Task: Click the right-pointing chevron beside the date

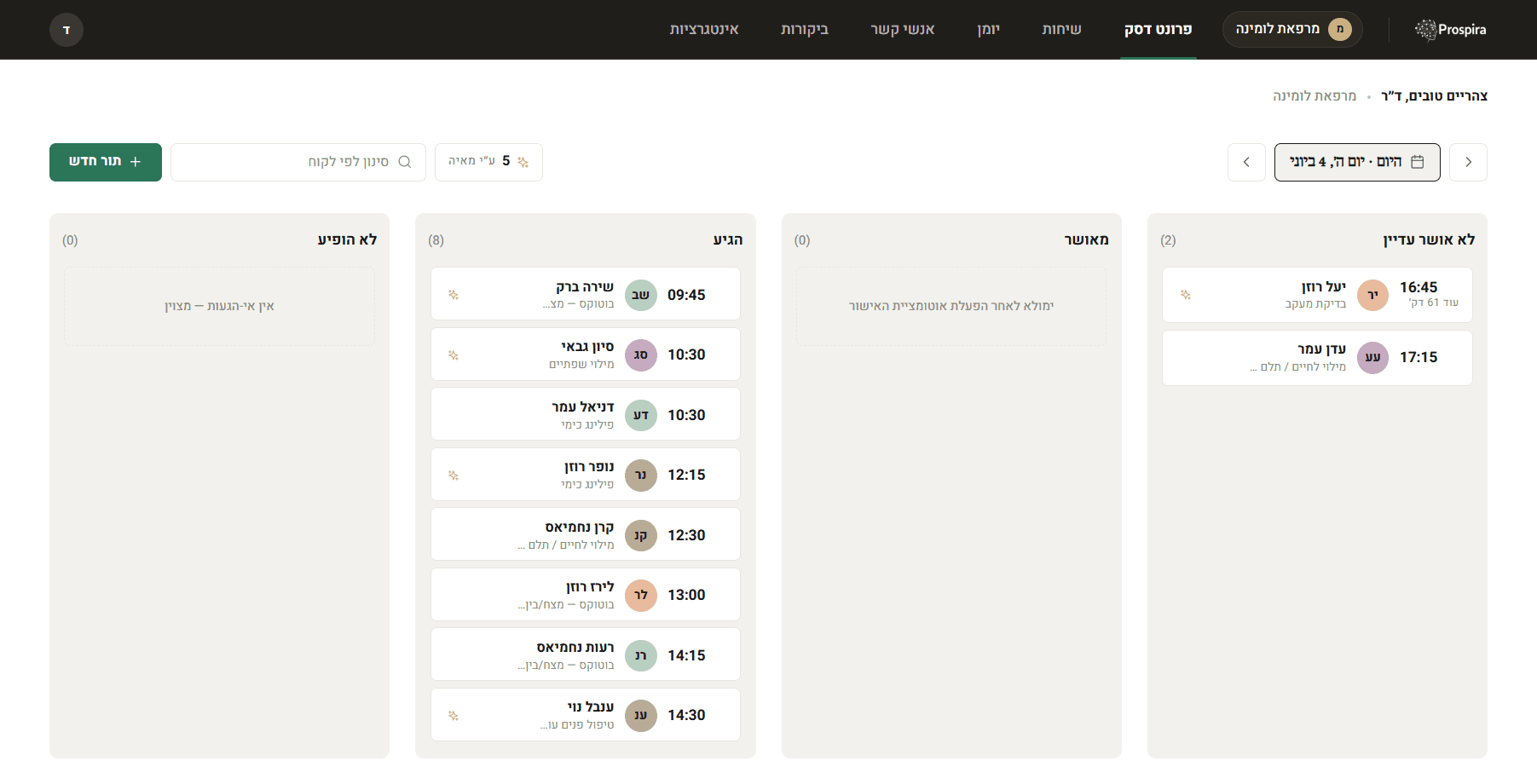Action: (1468, 162)
